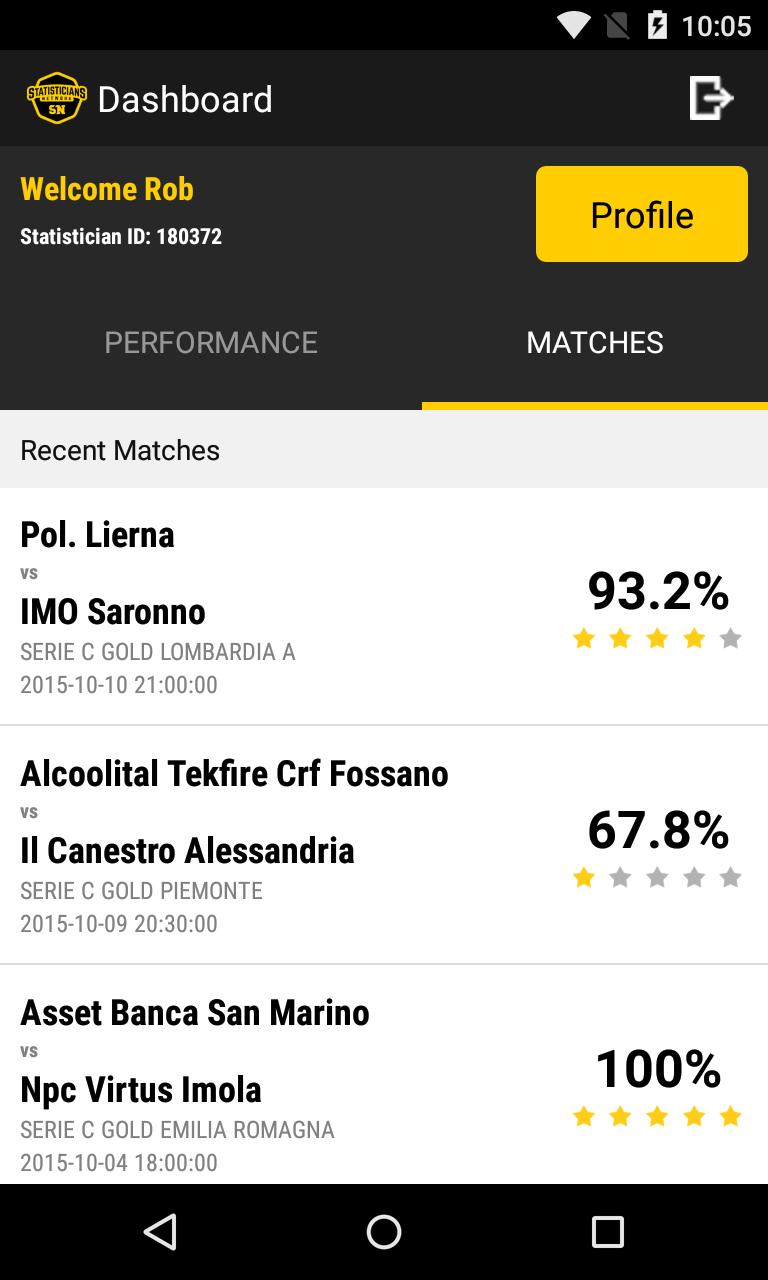Tap the WiFi status bar icon
768x1280 pixels.
(x=574, y=24)
